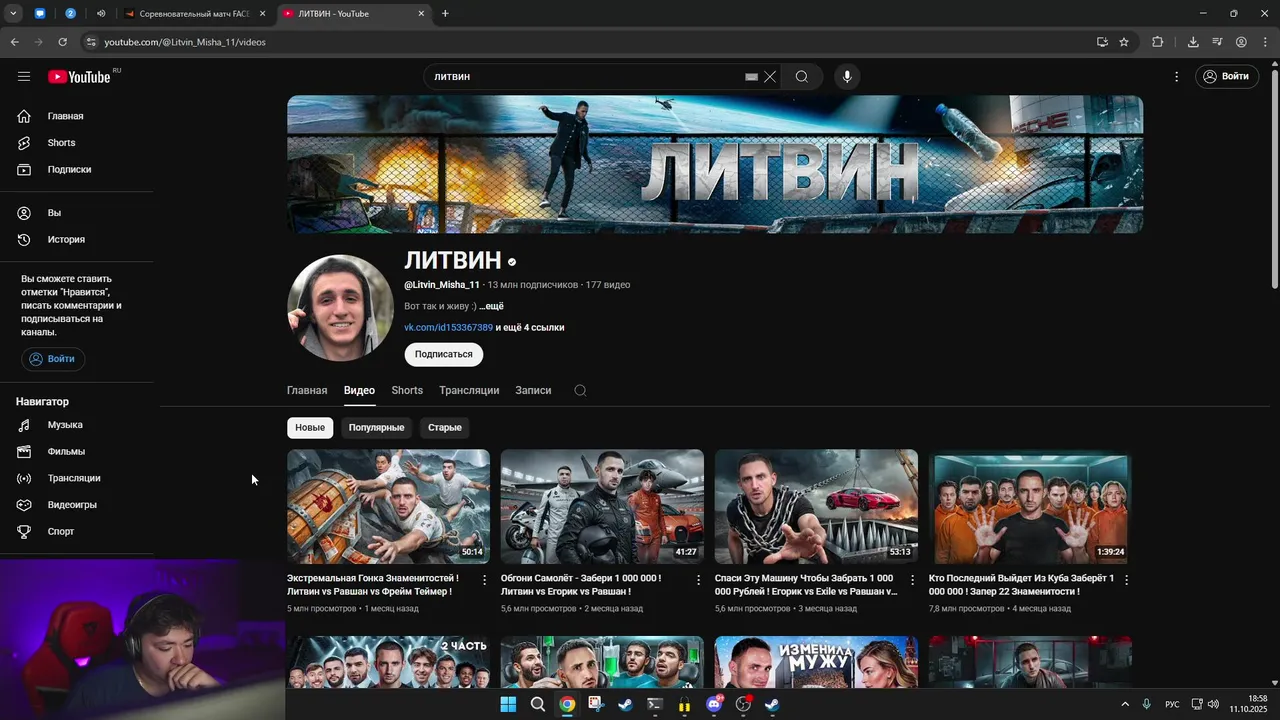Image resolution: width=1280 pixels, height=720 pixels.
Task: View site information icon in address bar
Action: [x=91, y=42]
